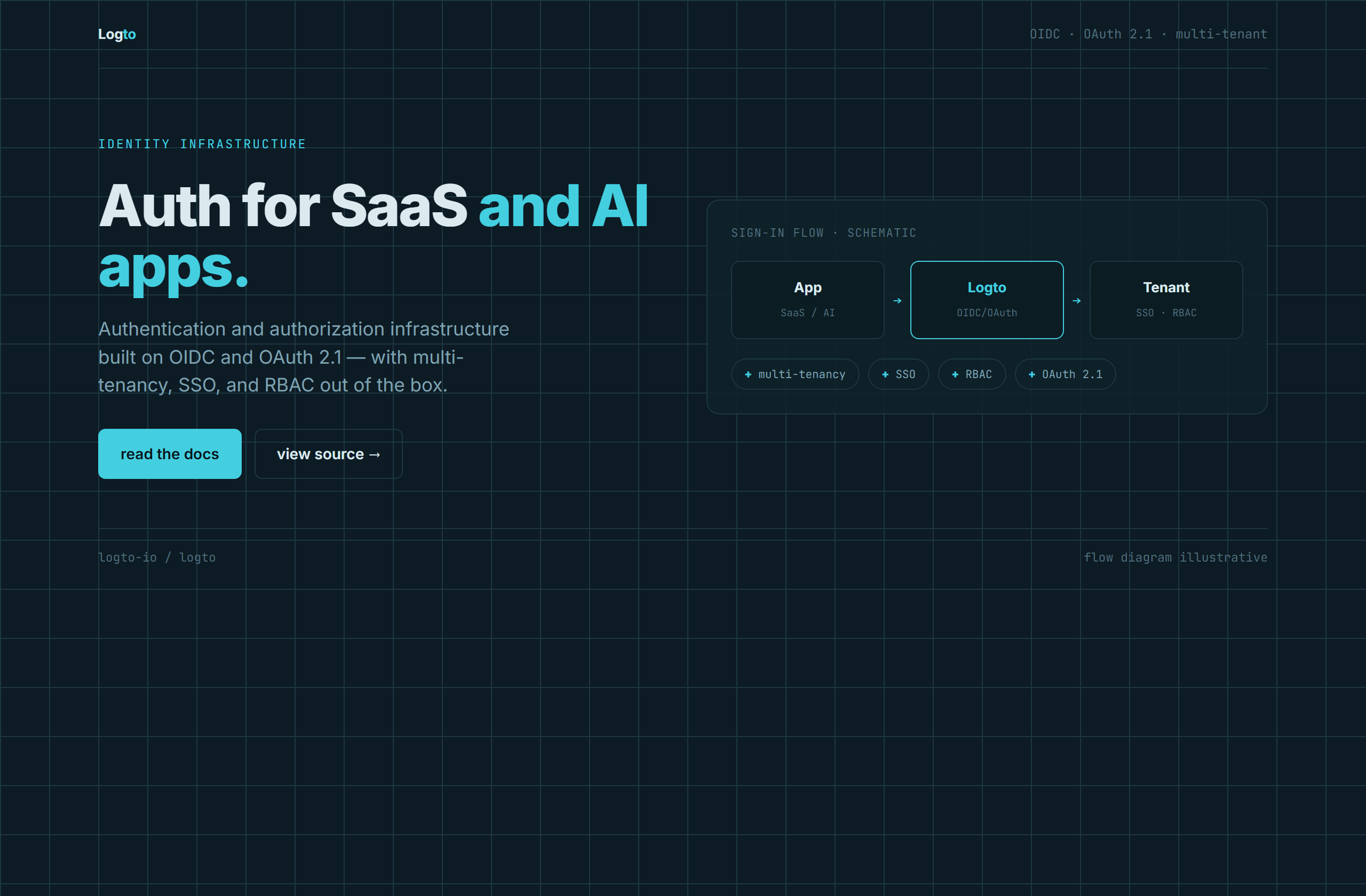Click the SSO feature chip

(x=898, y=374)
